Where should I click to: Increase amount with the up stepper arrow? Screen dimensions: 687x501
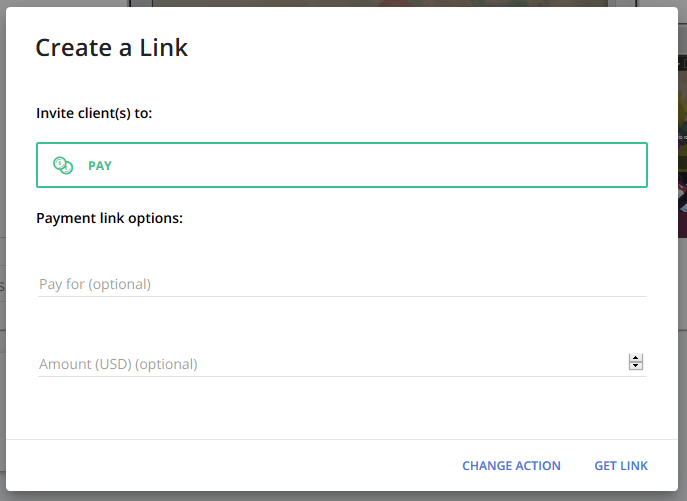coord(636,358)
